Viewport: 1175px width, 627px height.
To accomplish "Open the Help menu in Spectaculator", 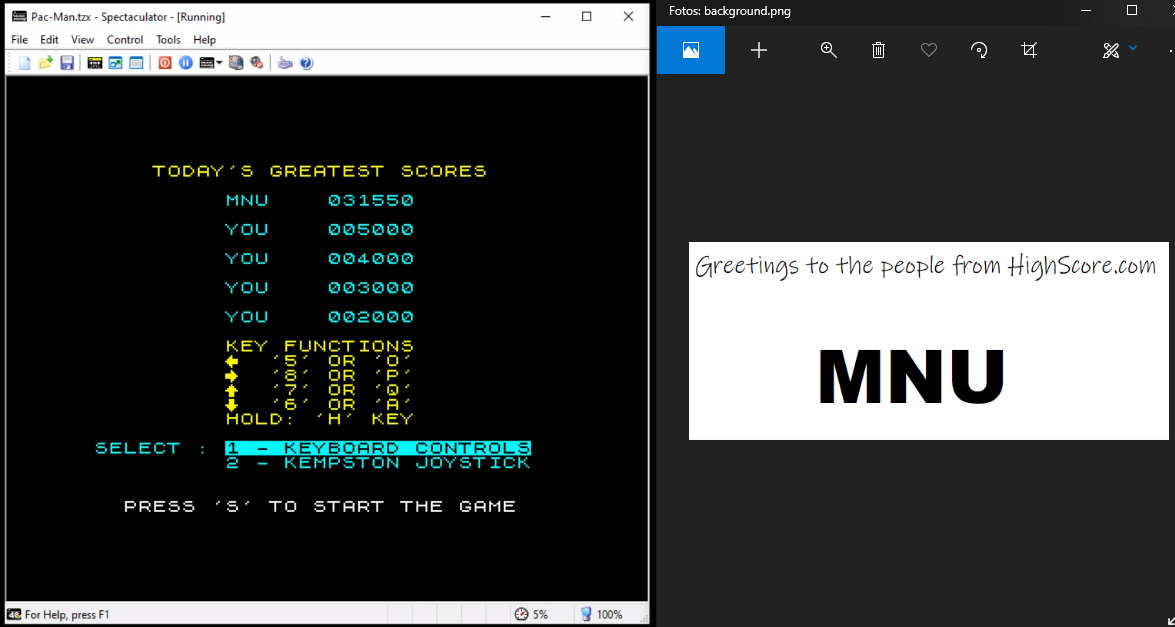I will click(205, 40).
